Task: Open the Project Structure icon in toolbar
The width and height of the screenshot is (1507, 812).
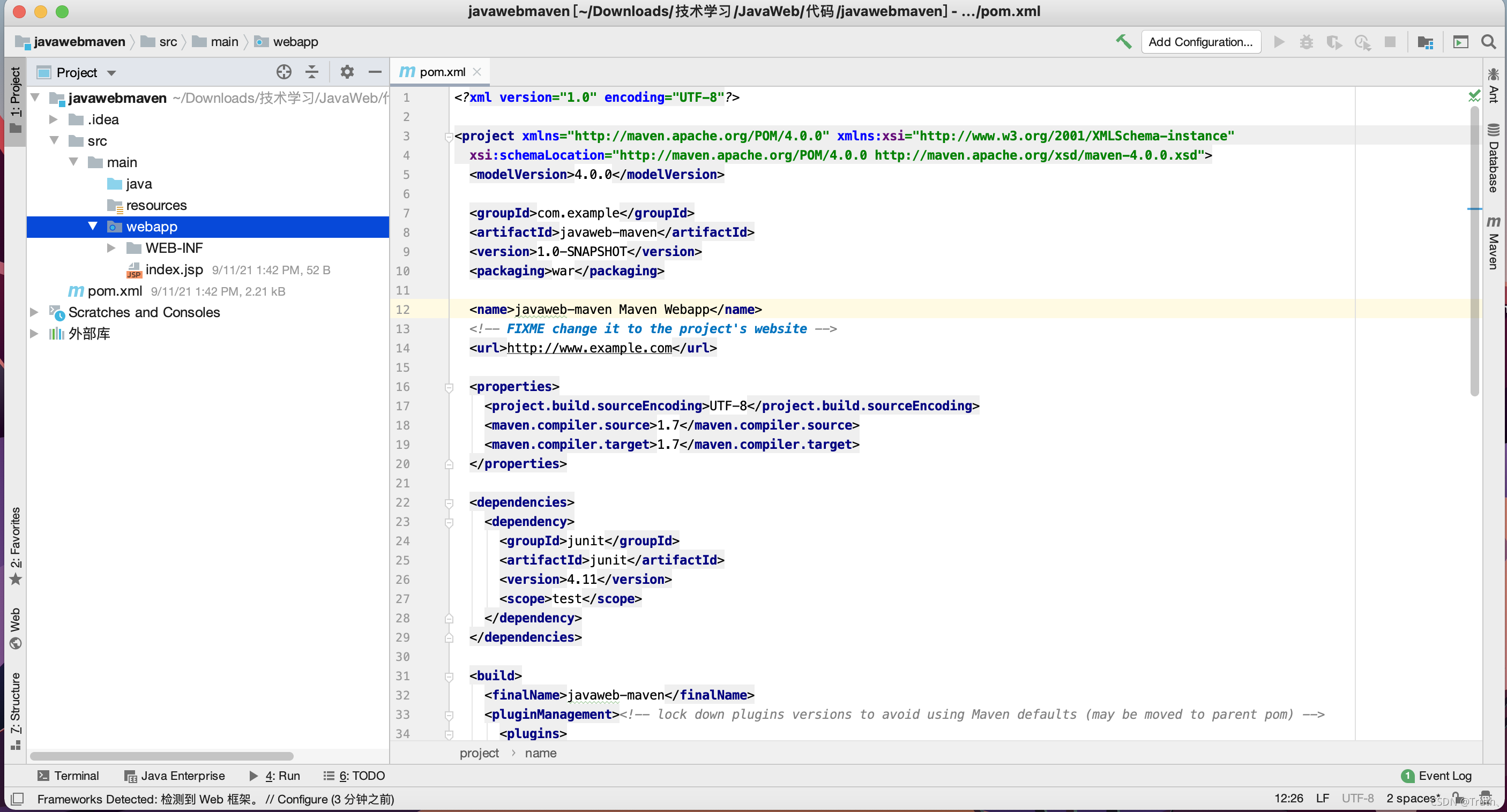Action: pos(1425,41)
